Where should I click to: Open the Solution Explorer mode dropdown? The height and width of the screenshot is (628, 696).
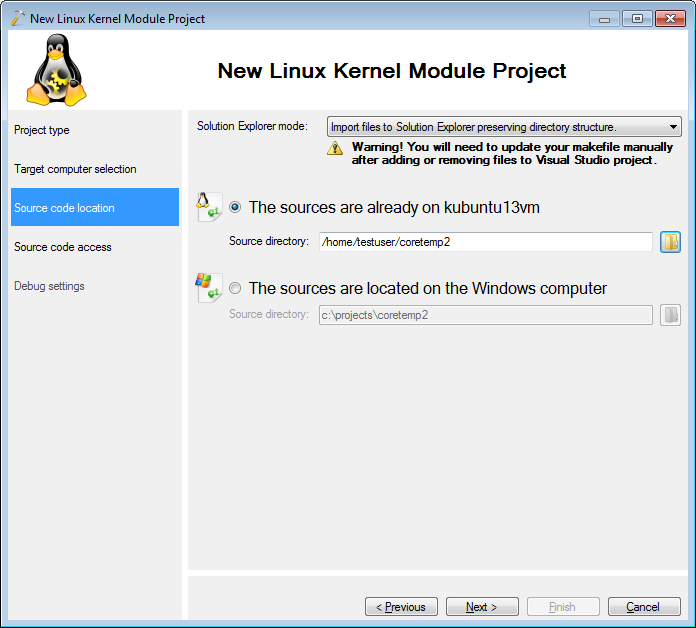click(x=504, y=127)
